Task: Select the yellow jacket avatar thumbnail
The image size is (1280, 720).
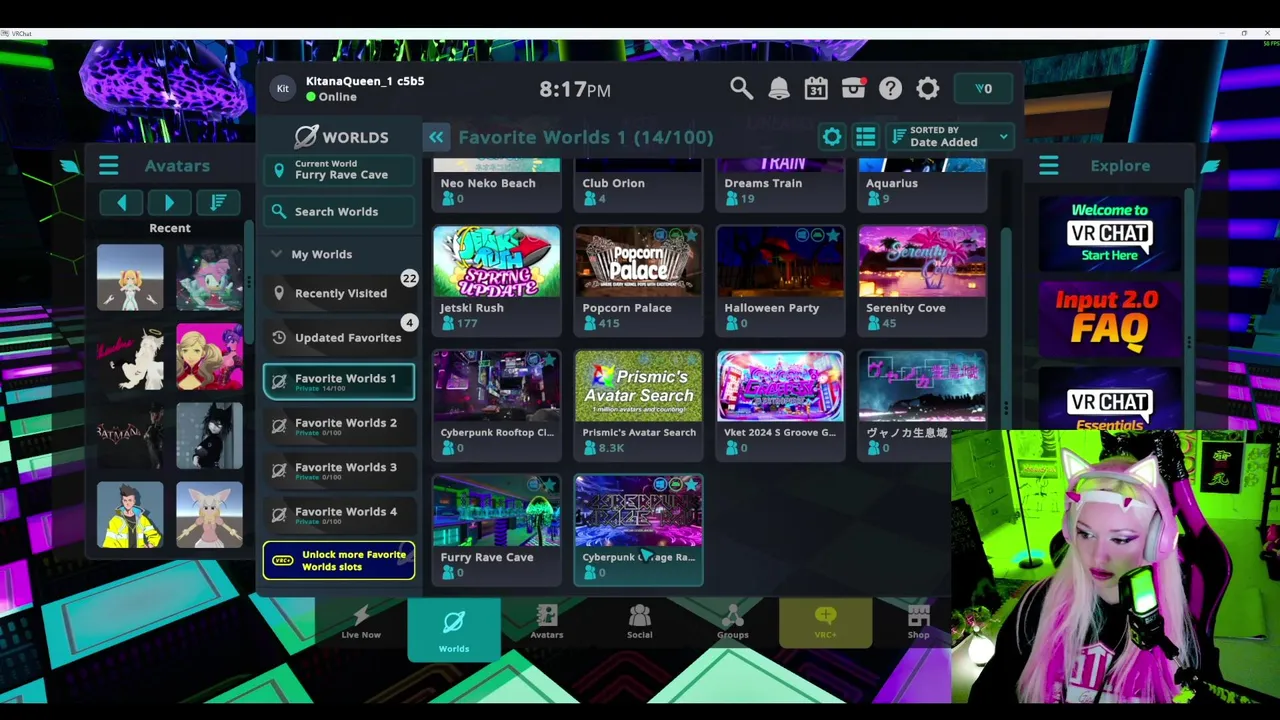Action: point(130,515)
